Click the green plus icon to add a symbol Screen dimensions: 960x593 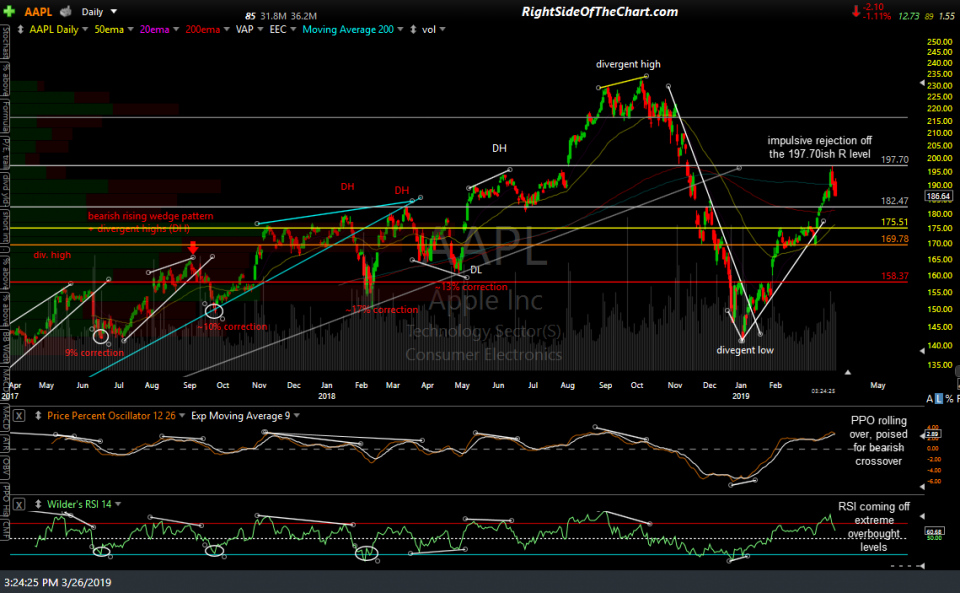(x=9, y=11)
